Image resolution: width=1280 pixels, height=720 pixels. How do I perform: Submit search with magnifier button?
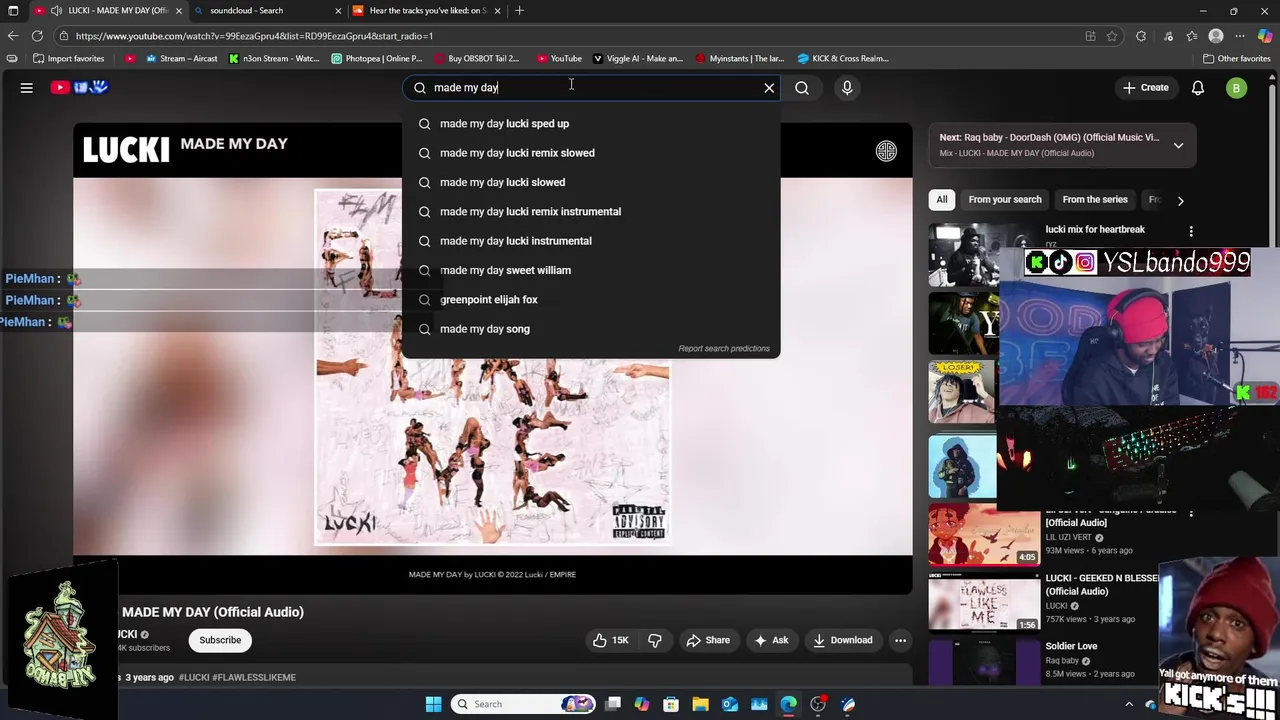802,88
